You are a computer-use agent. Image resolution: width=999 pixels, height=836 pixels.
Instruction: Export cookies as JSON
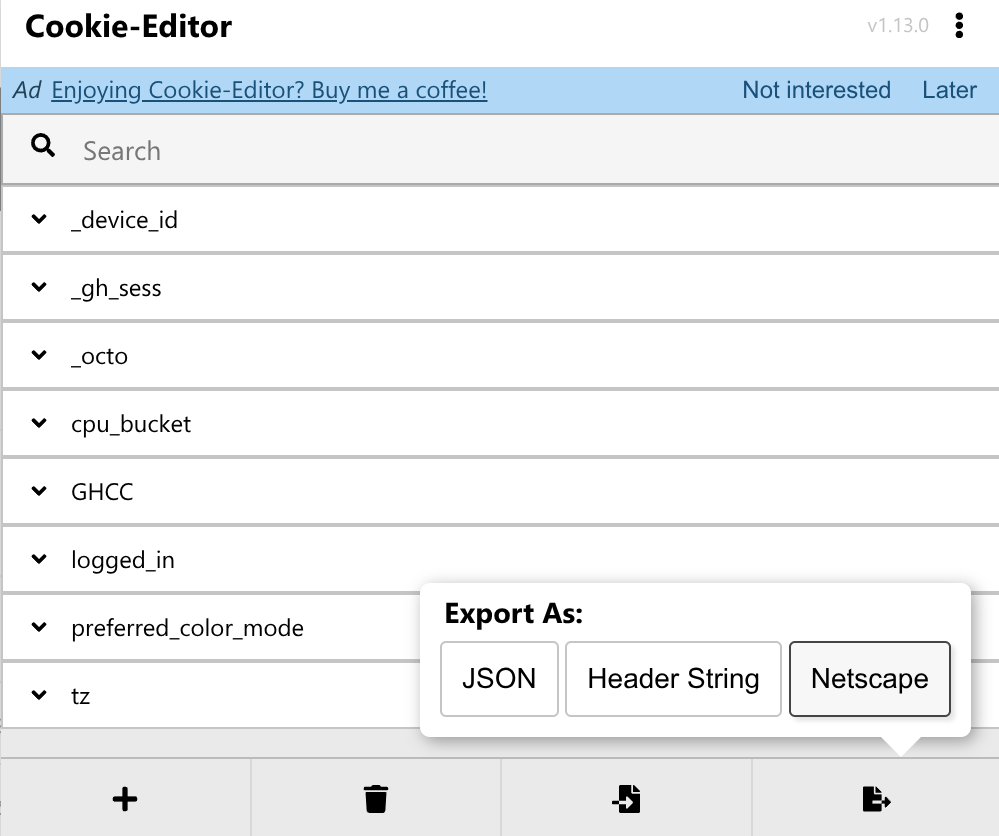pos(499,679)
